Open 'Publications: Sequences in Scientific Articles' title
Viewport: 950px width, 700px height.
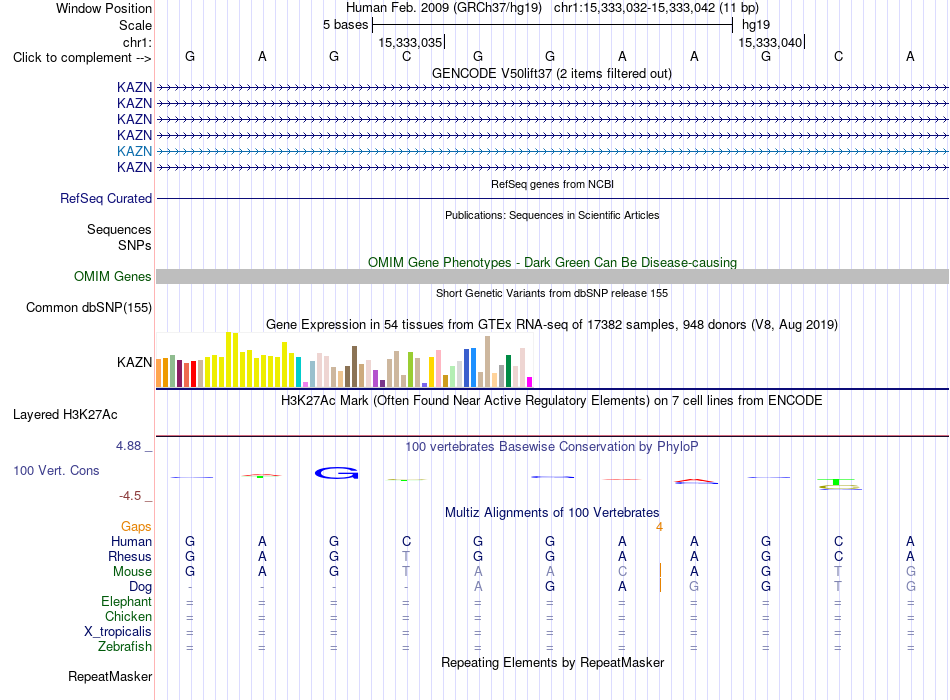click(x=552, y=215)
